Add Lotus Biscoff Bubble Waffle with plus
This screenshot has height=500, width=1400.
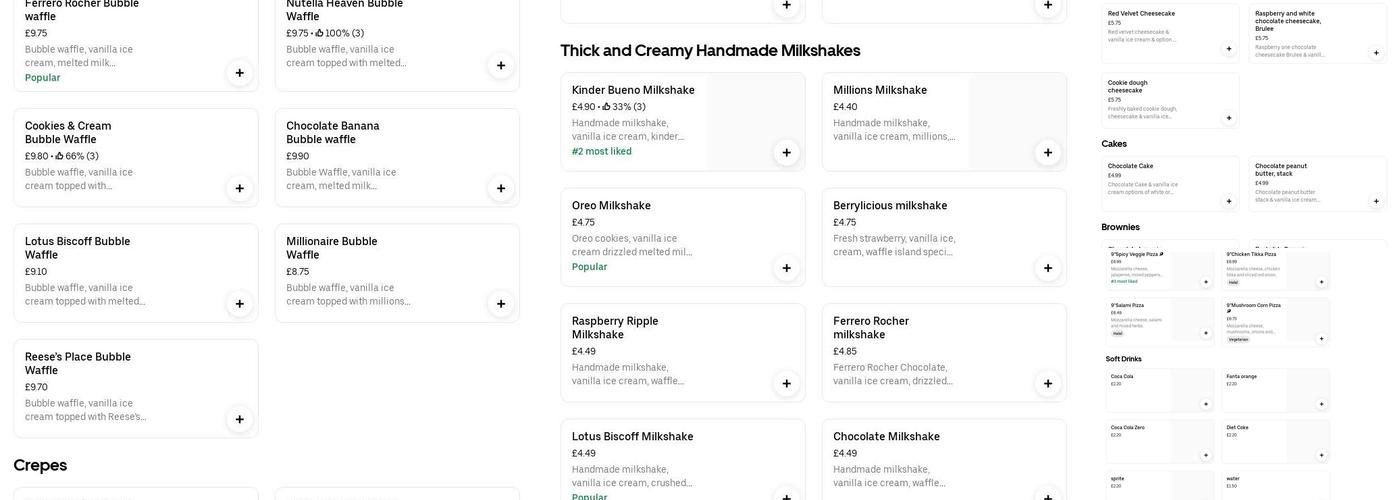click(239, 304)
